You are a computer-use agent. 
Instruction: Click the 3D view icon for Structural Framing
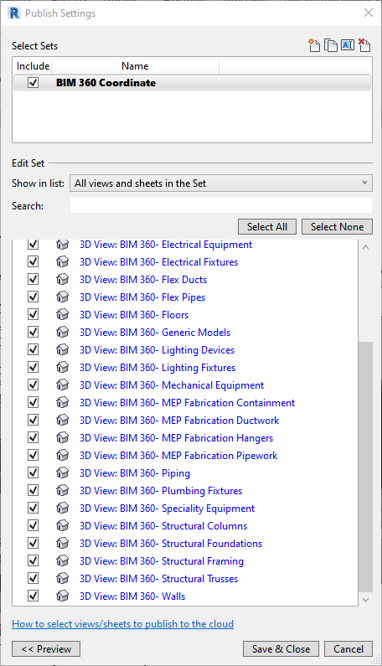click(x=62, y=561)
